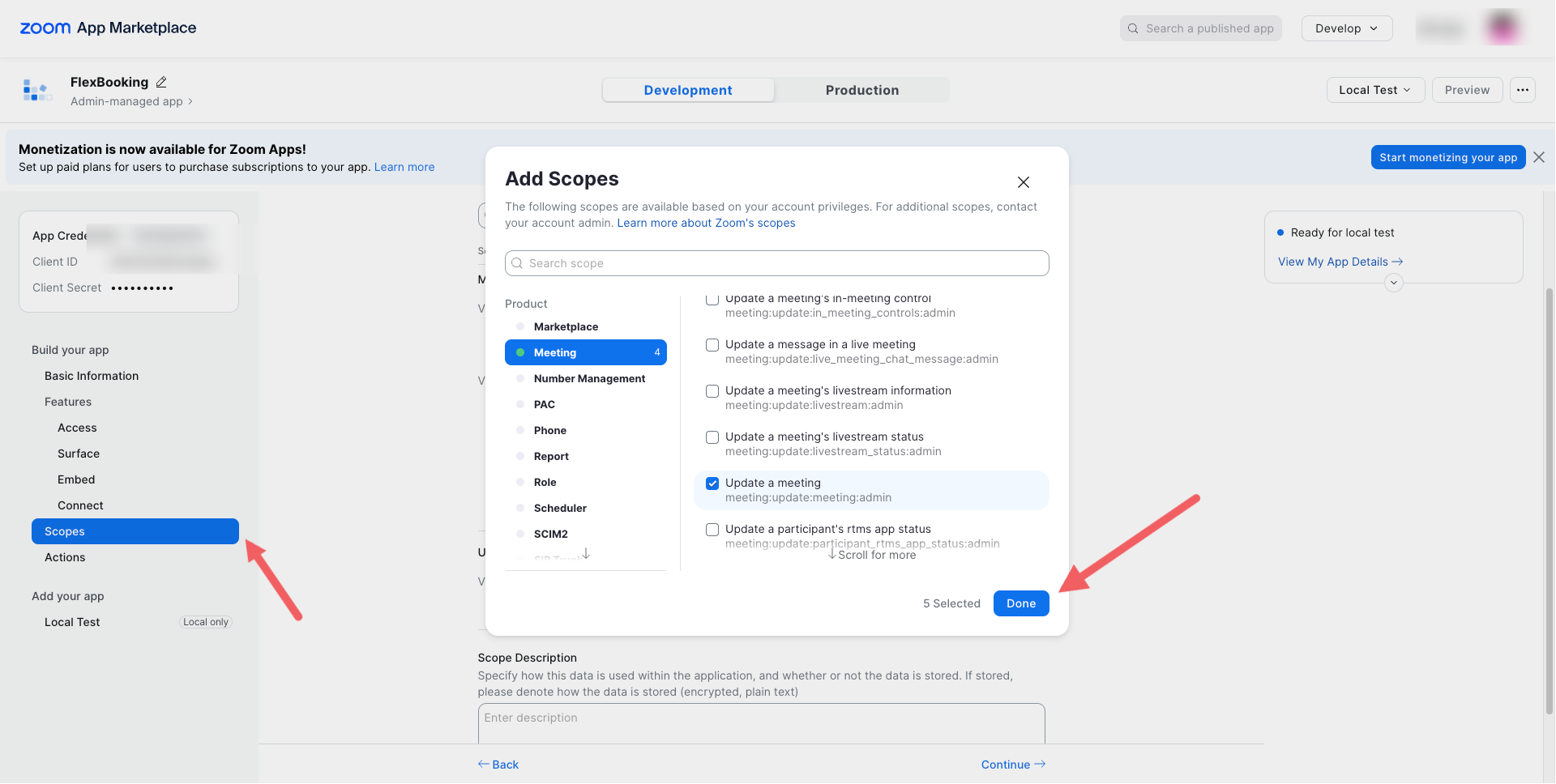Select the SCIM2 product category
This screenshot has width=1556, height=784.
click(585, 534)
